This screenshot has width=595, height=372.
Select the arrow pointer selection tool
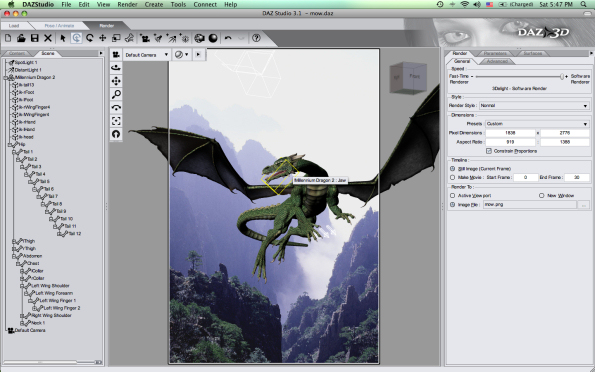tap(63, 38)
